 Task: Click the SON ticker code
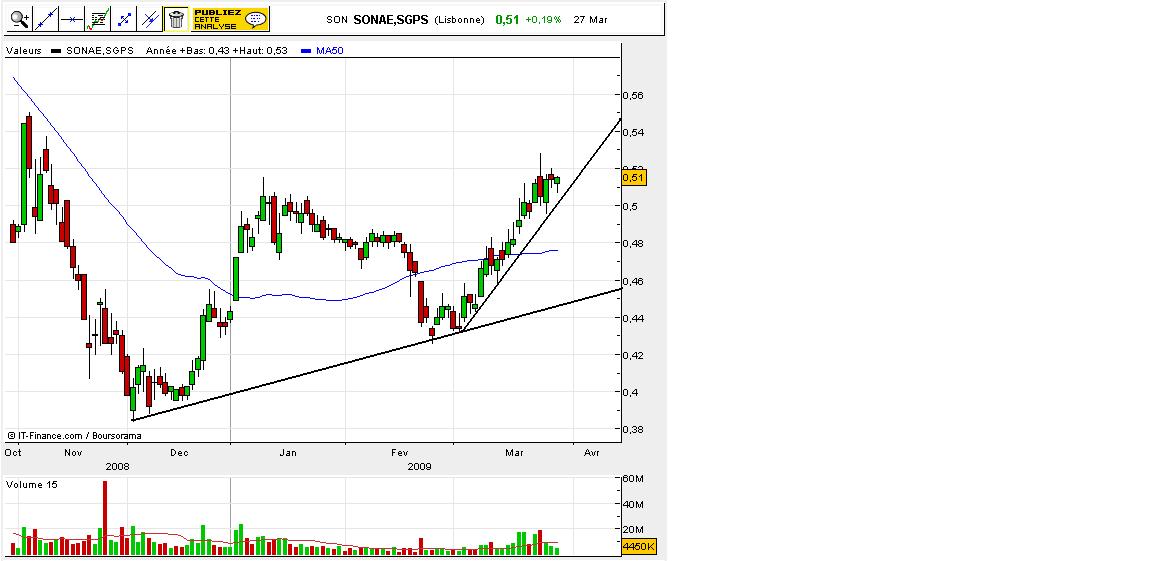337,20
